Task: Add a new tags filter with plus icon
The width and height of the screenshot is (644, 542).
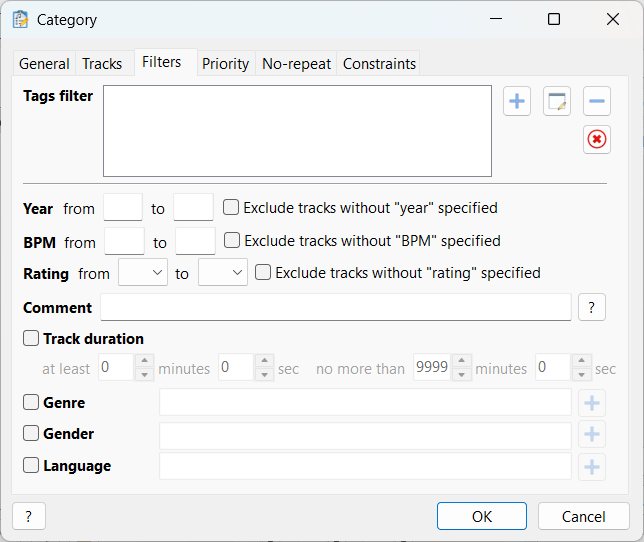Action: (517, 101)
